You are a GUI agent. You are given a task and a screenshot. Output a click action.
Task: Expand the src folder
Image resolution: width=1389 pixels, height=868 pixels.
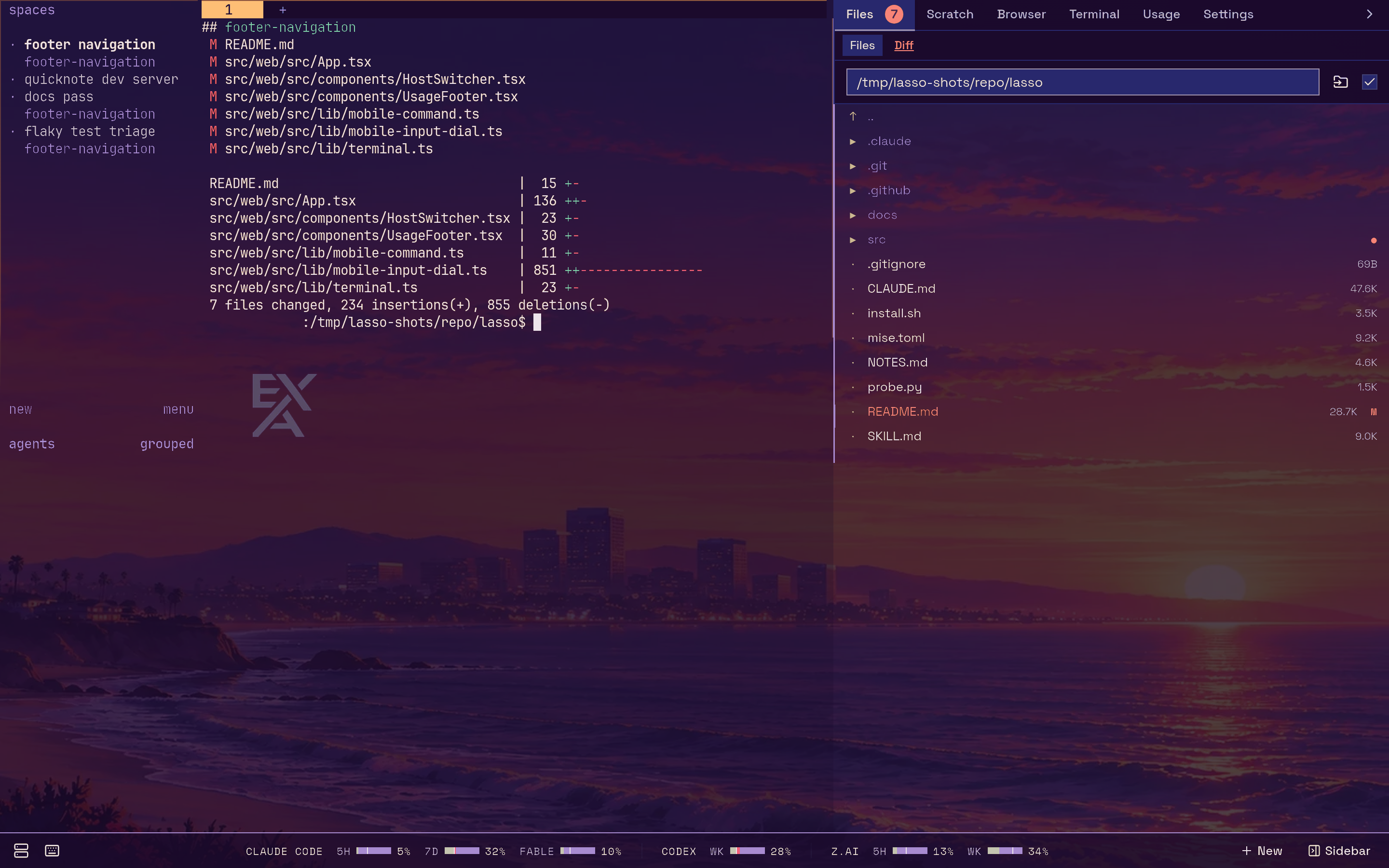(853, 241)
